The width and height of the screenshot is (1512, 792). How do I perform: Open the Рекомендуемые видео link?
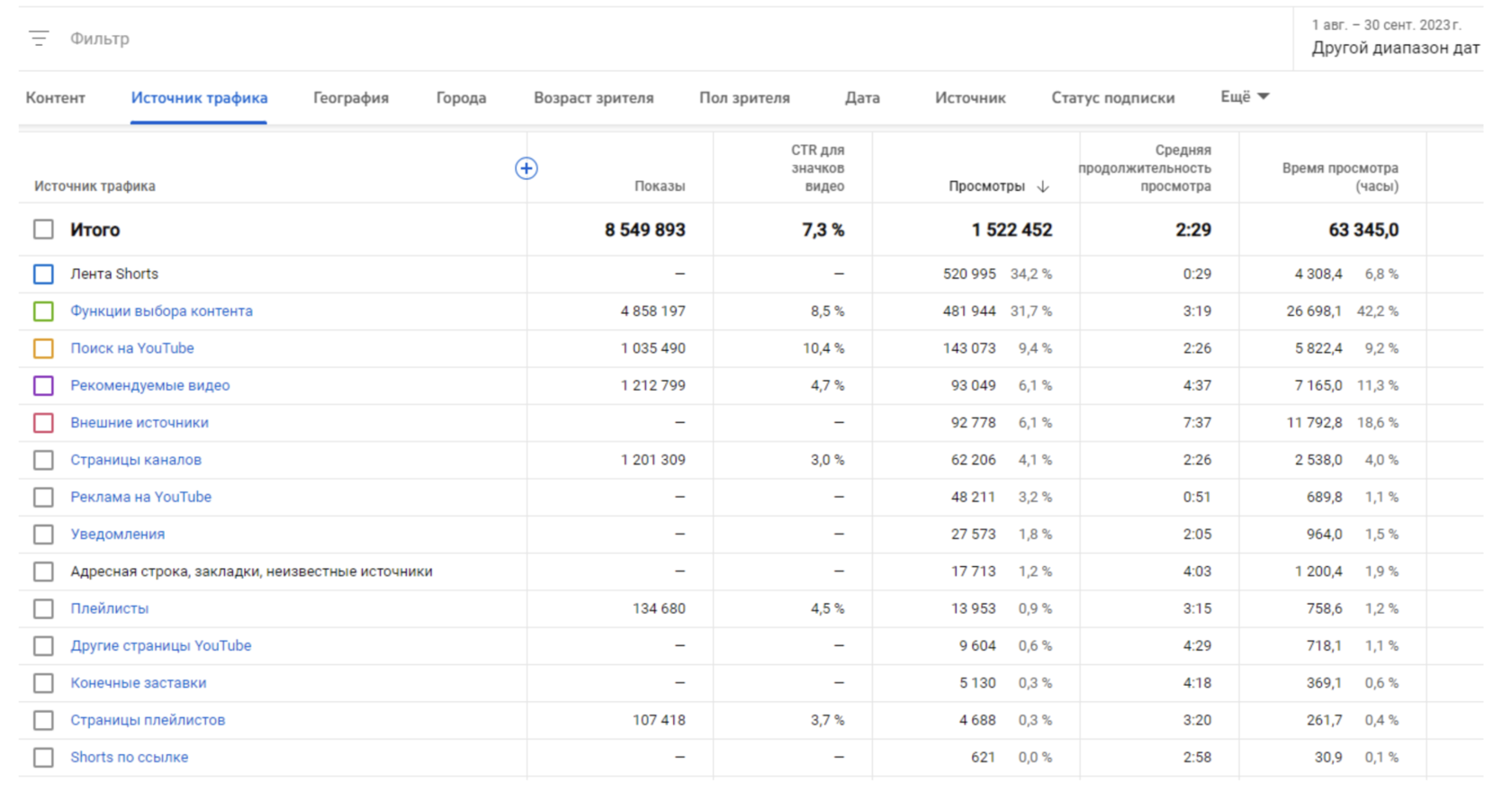click(x=150, y=385)
